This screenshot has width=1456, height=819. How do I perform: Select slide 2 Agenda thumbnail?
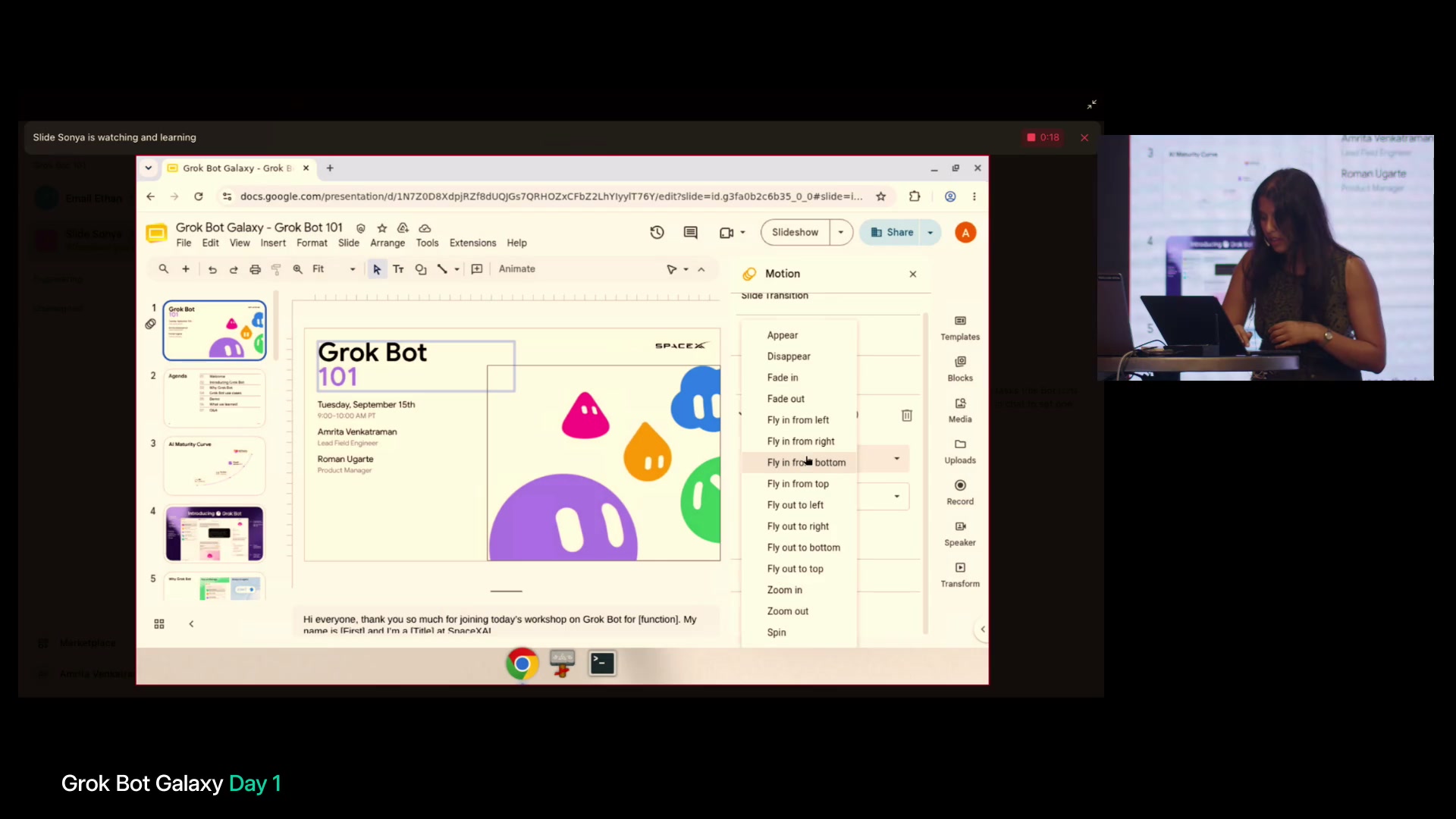tap(215, 398)
